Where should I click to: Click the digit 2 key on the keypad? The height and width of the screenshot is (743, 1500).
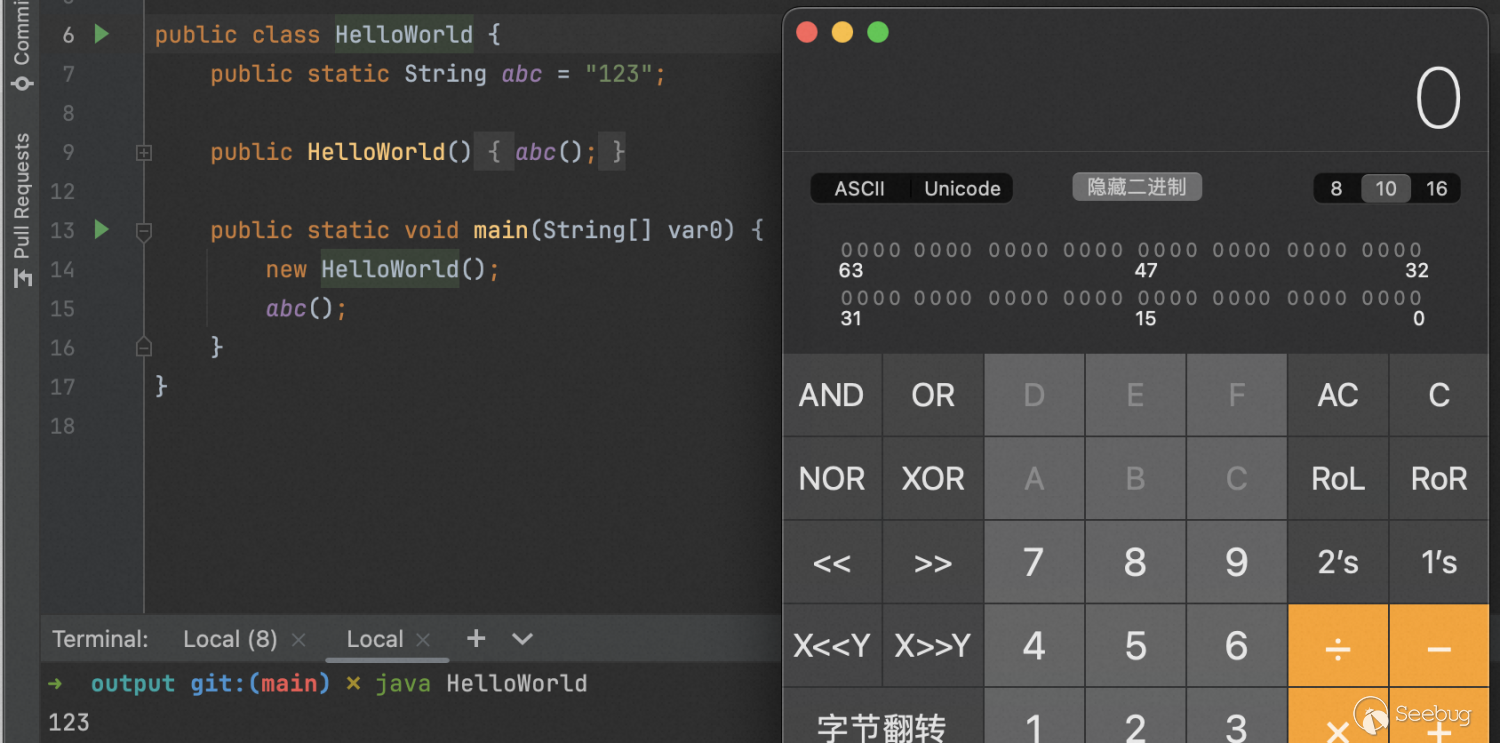pyautogui.click(x=1136, y=716)
